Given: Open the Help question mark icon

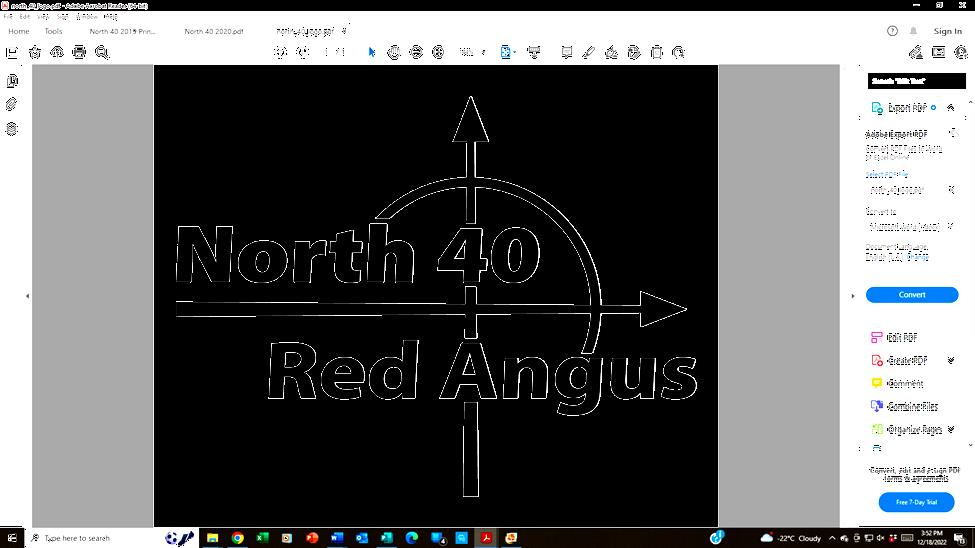Looking at the screenshot, I should [x=892, y=31].
